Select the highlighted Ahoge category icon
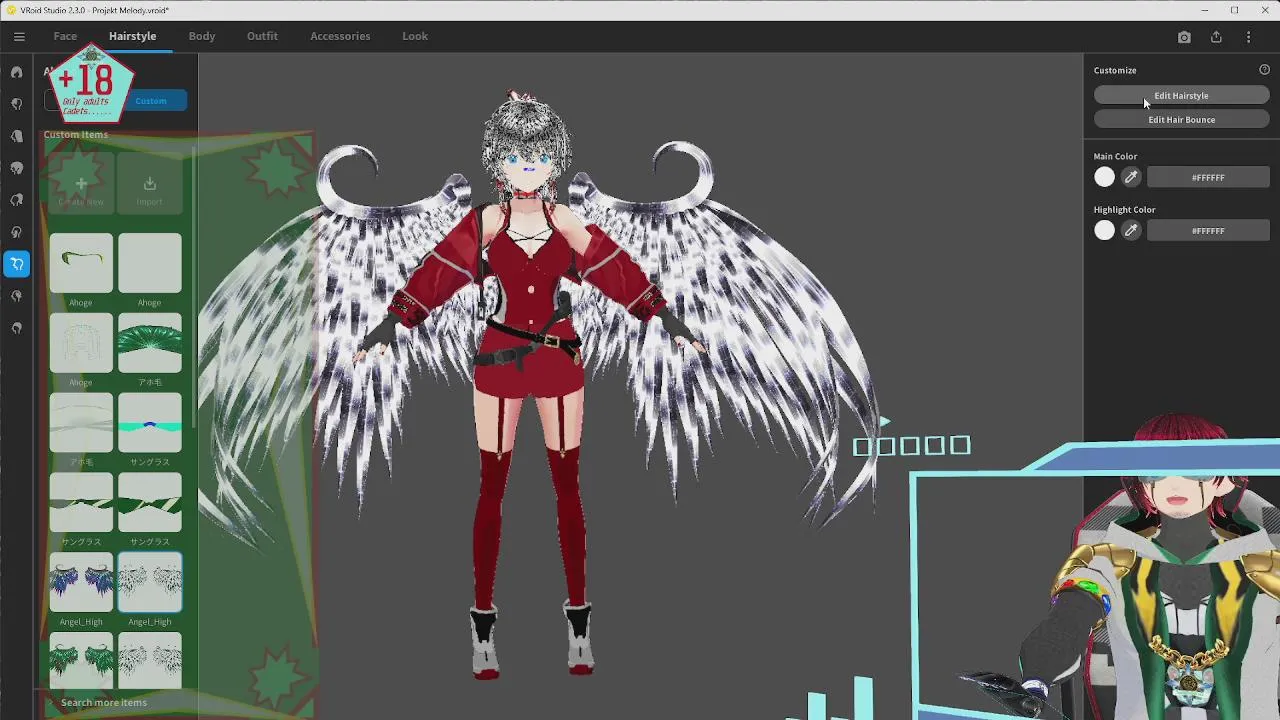 pos(17,264)
